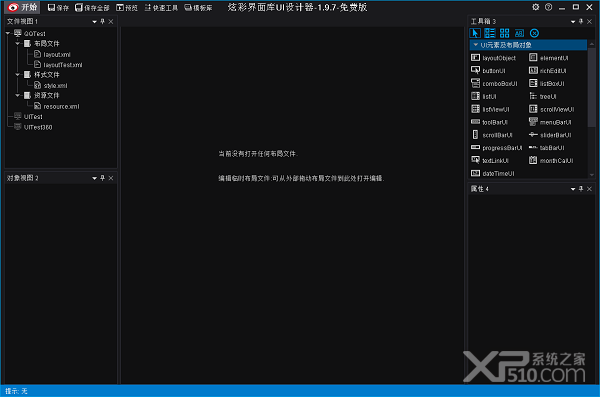Pick progressBarUI from toolbox

(x=497, y=148)
